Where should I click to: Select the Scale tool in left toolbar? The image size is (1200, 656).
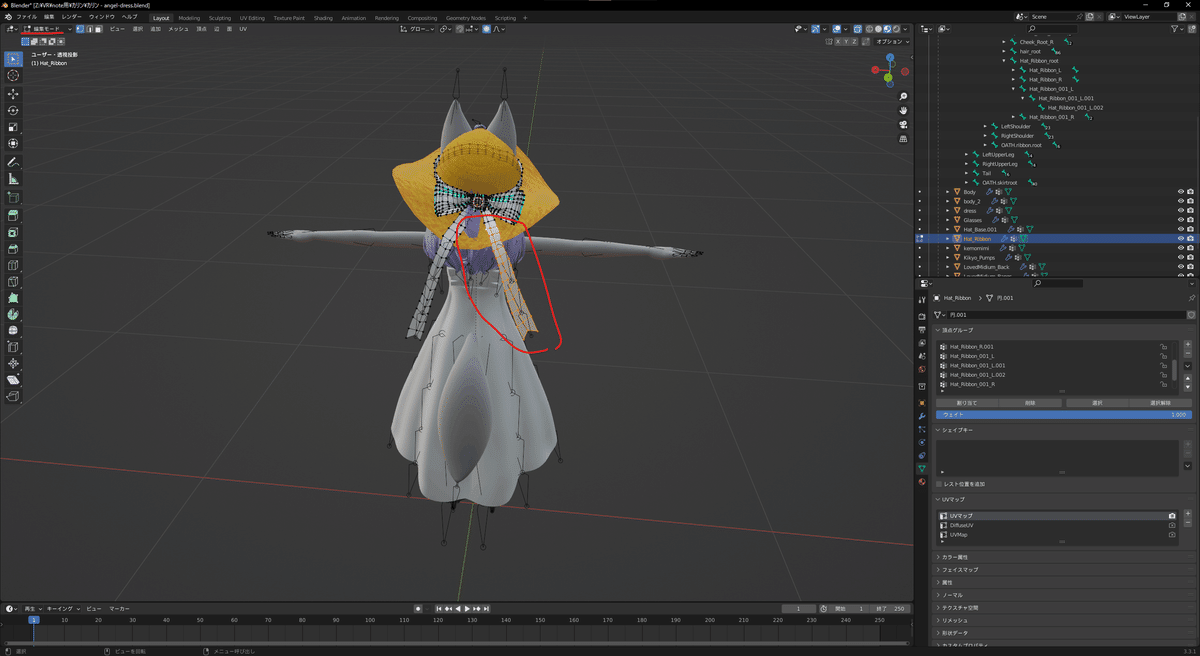pos(13,127)
